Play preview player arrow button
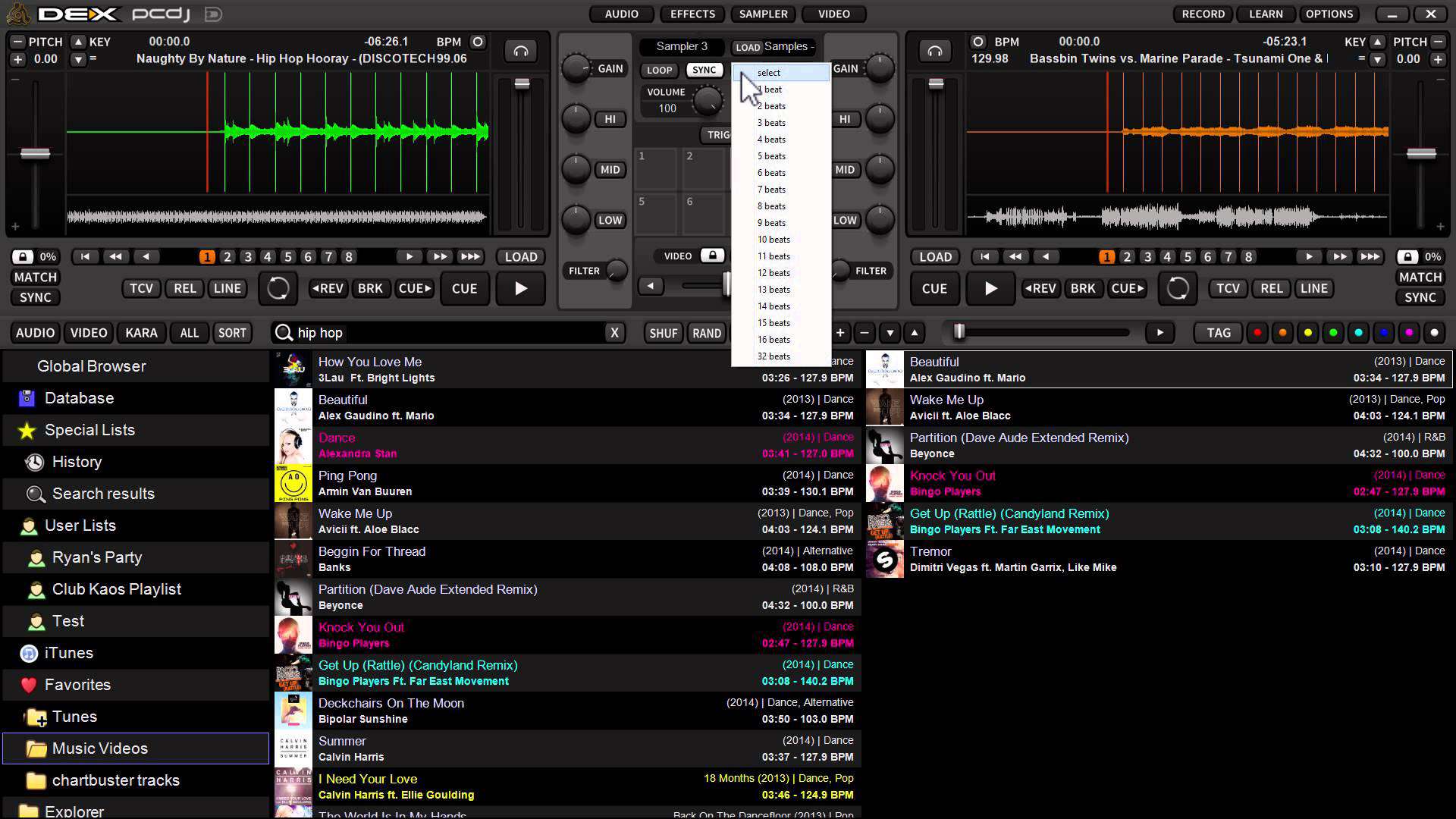1456x819 pixels. point(1159,332)
